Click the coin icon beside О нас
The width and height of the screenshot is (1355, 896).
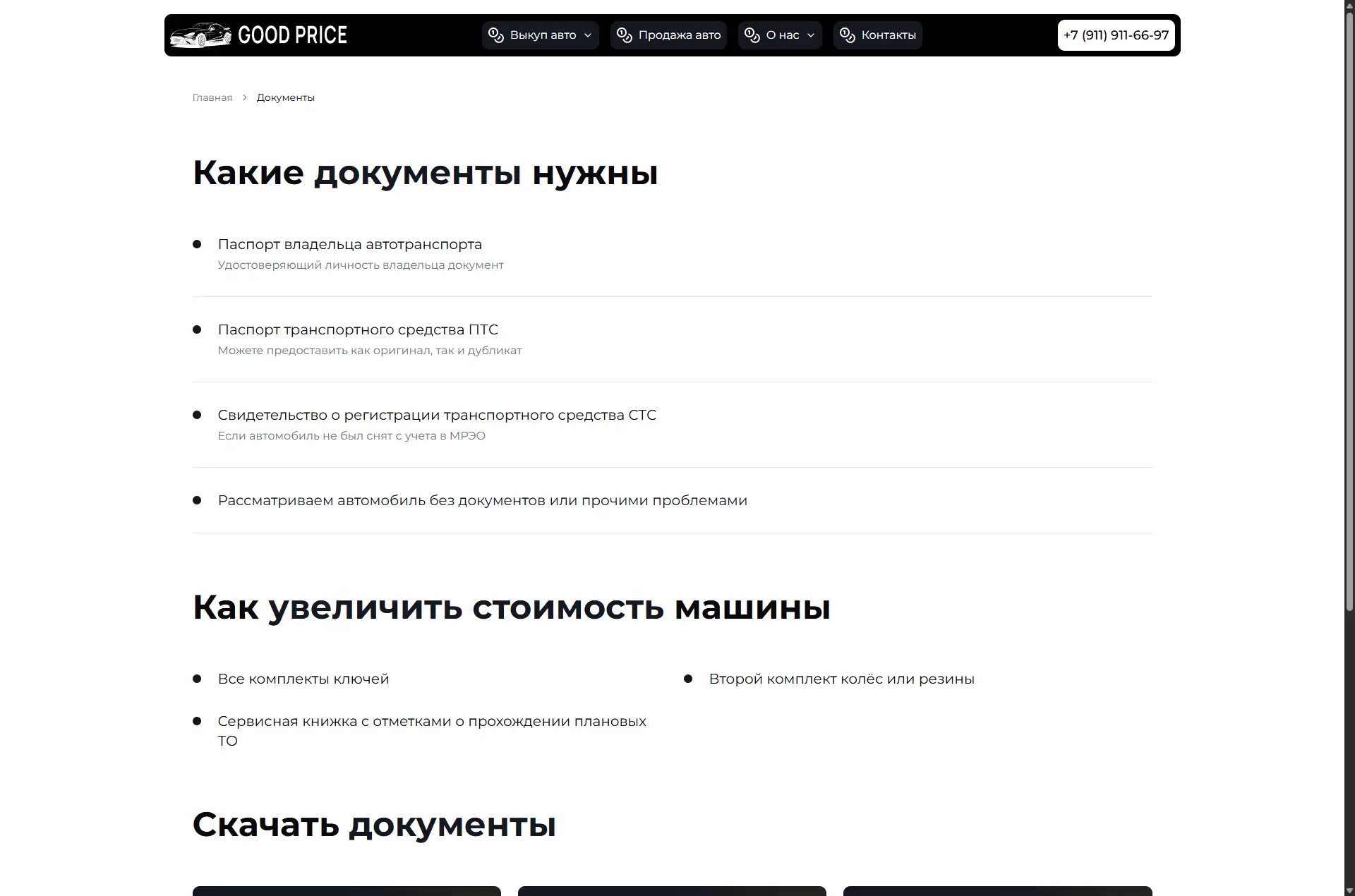pyautogui.click(x=750, y=35)
